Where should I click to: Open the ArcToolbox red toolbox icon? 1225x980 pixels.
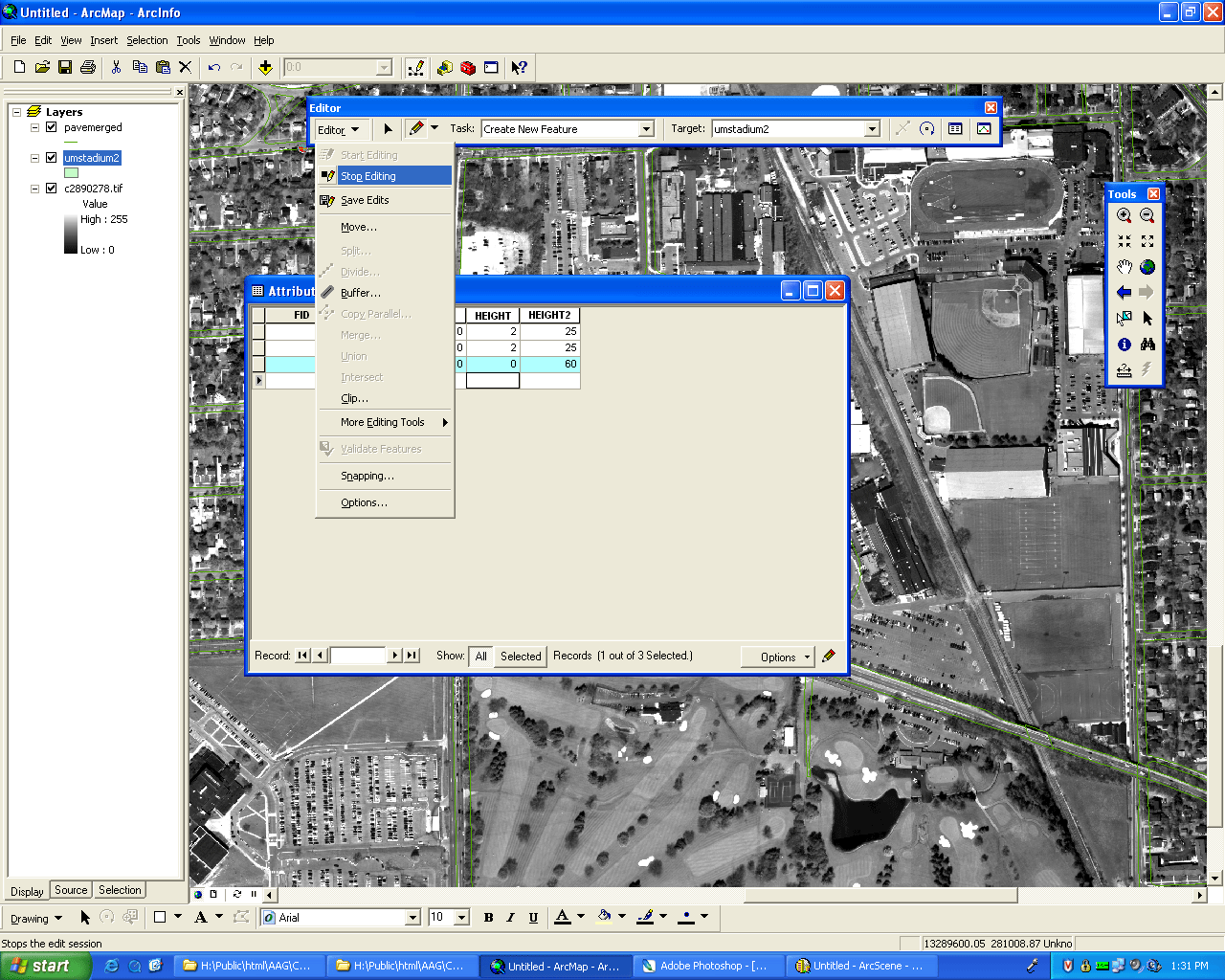click(467, 67)
